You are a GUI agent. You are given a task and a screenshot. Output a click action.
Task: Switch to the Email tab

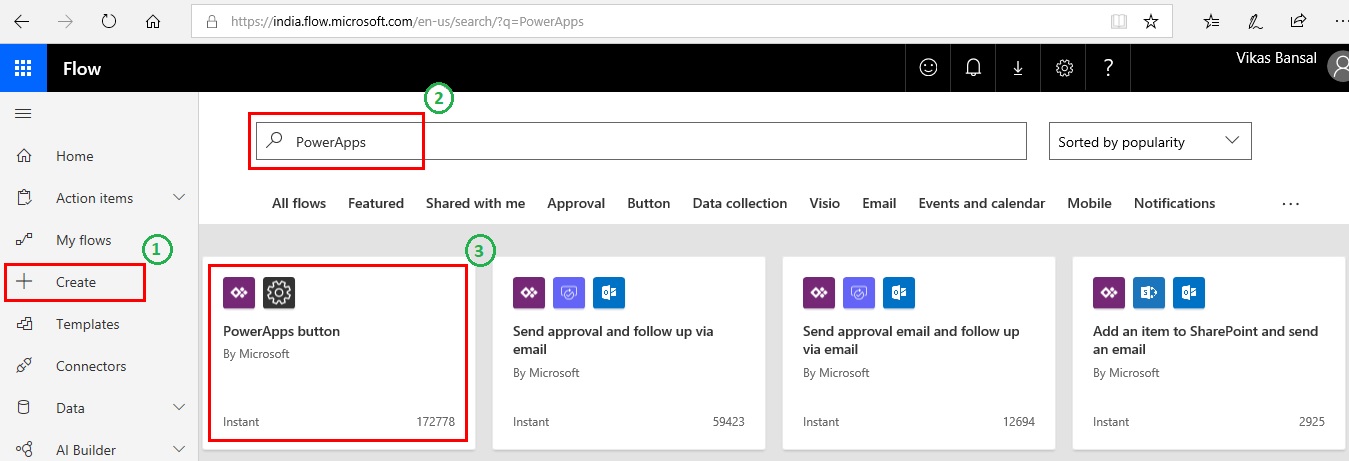pos(879,203)
